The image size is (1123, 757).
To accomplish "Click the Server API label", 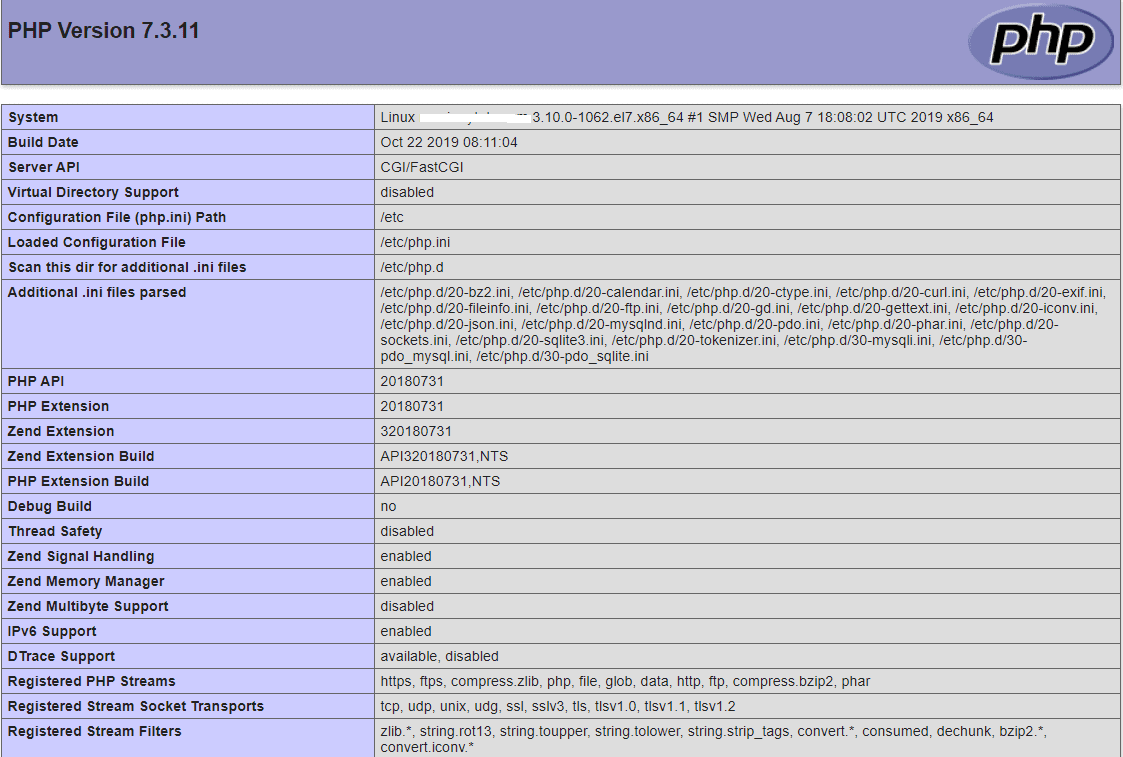I will (44, 168).
